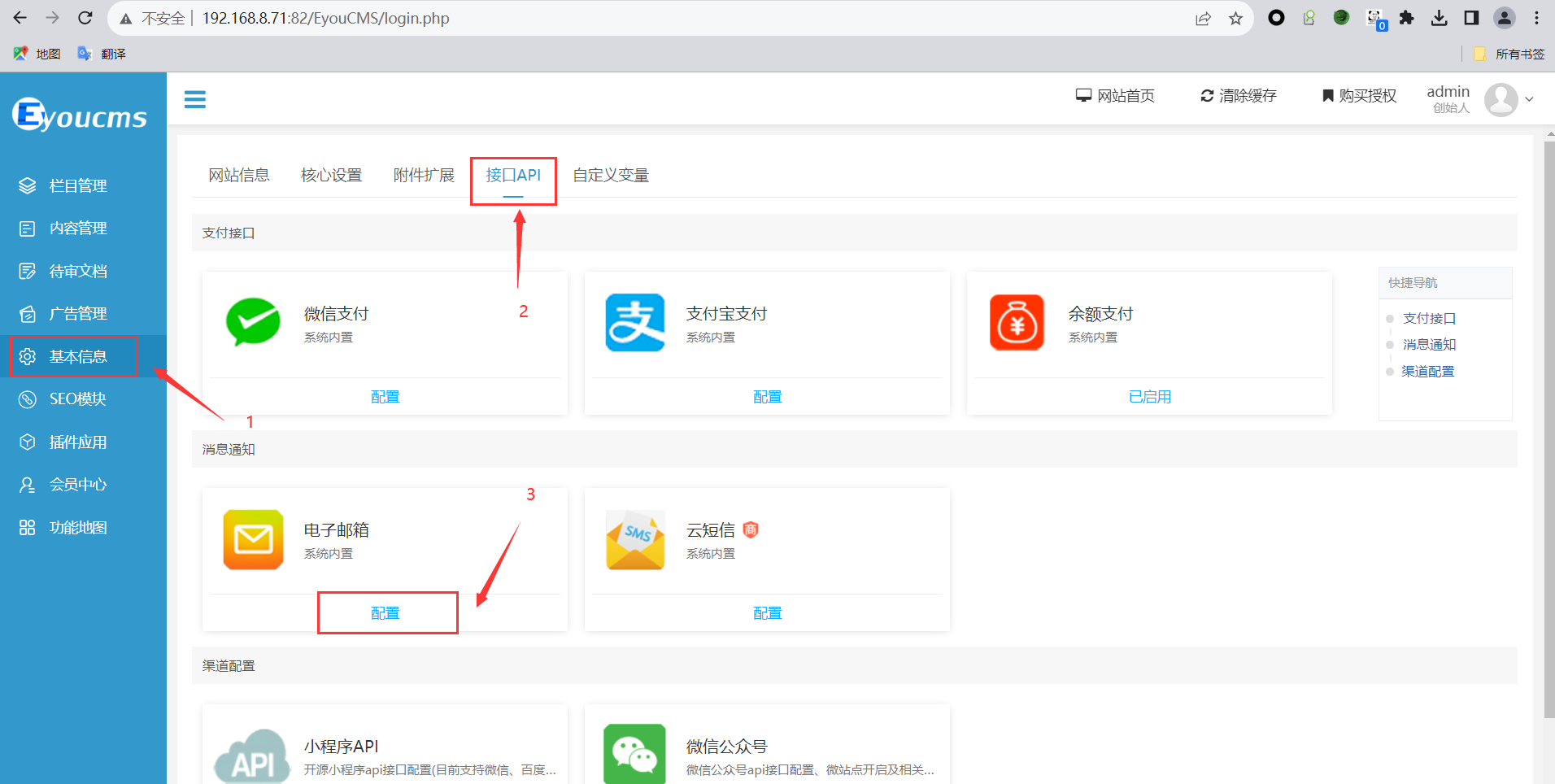The image size is (1555, 784).
Task: Click the 微信公众号 card title
Action: 727,747
